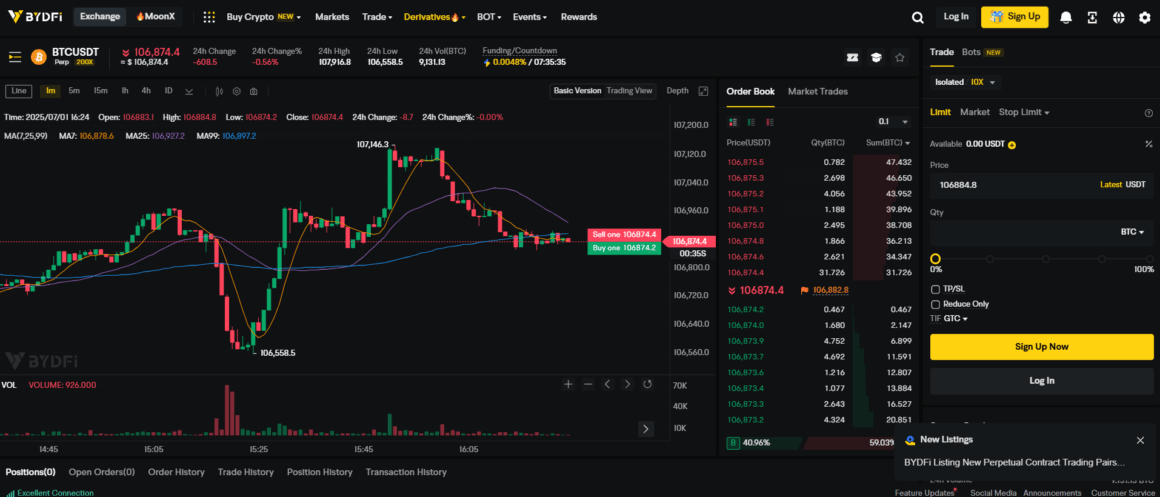Change Isolated 10X leverage dropdown
Image resolution: width=1160 pixels, height=497 pixels.
[x=965, y=82]
